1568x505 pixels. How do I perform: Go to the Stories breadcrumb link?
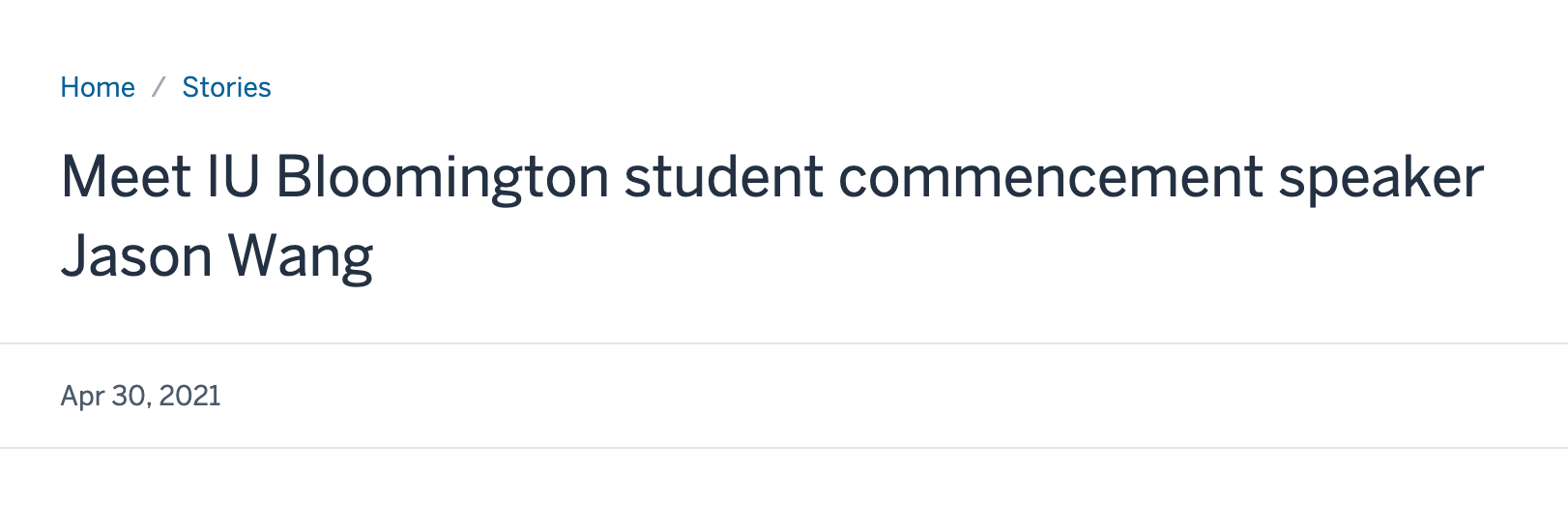coord(226,87)
